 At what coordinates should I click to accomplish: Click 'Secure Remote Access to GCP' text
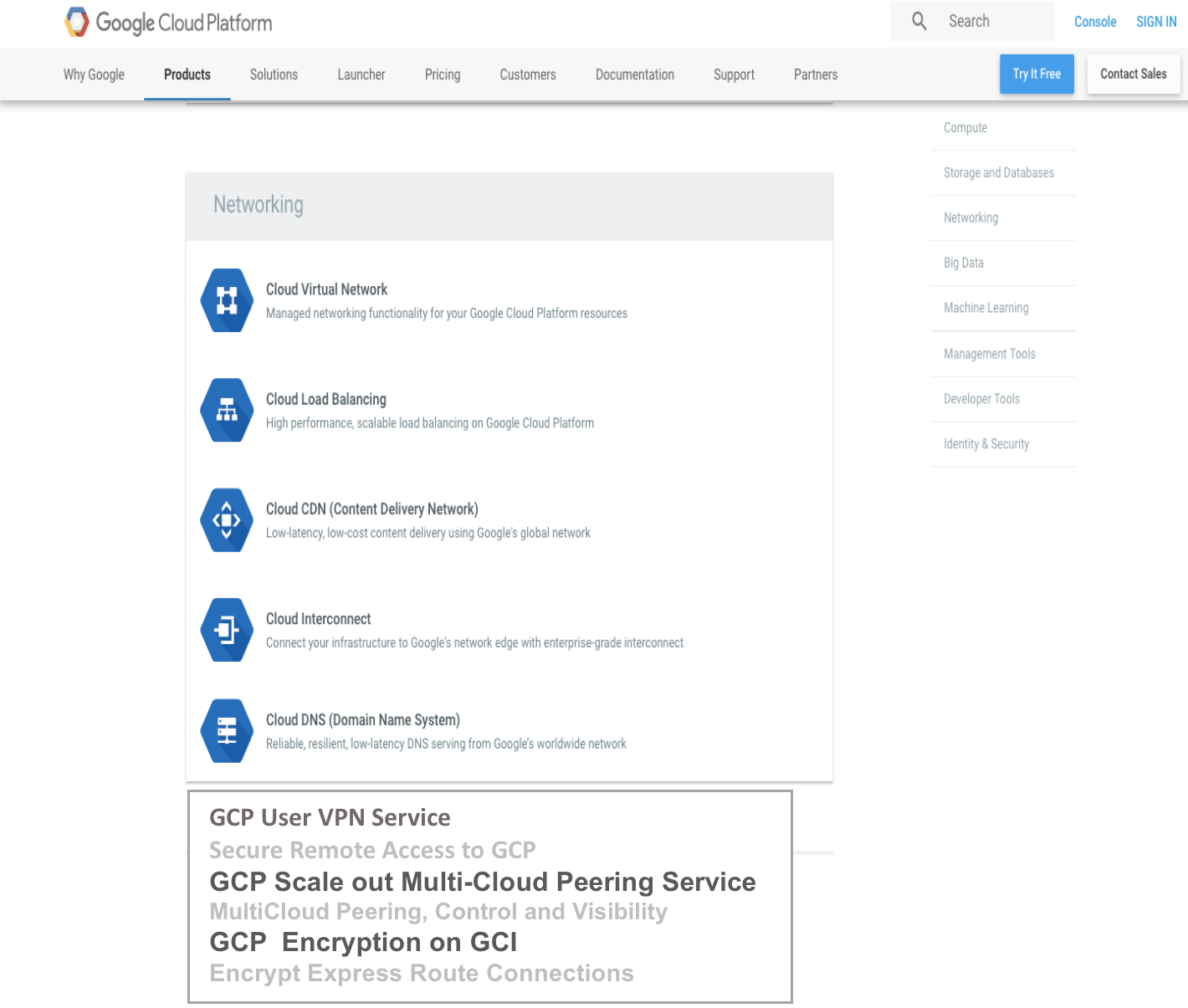tap(372, 850)
